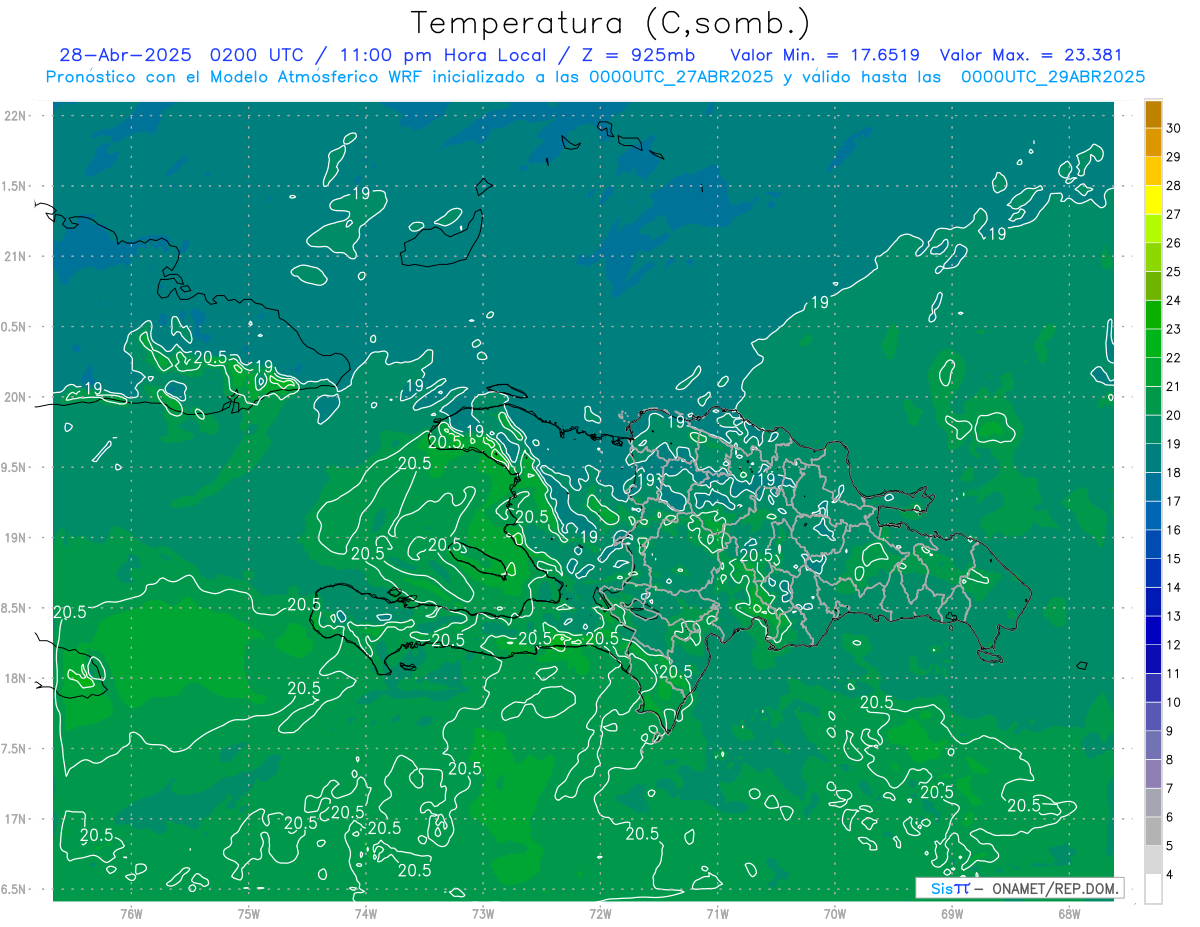Click the colorbar value '30'

tap(1174, 128)
